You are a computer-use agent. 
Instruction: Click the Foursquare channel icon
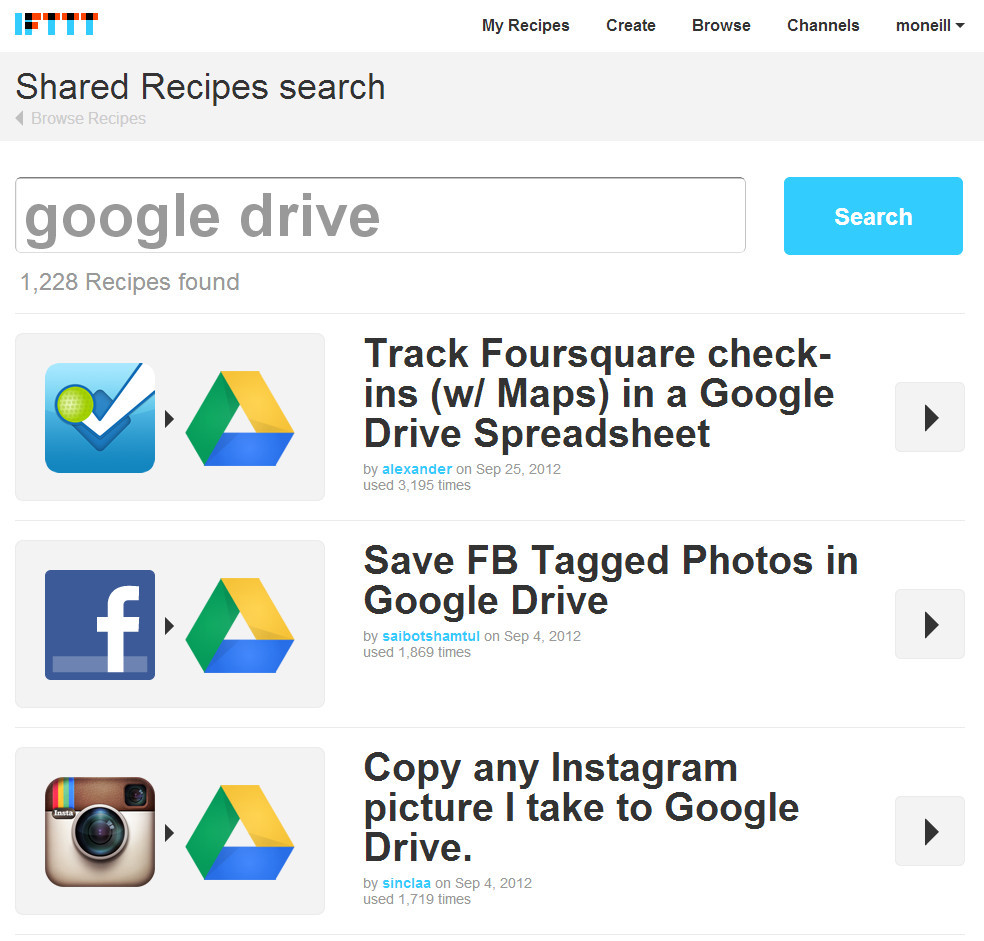[100, 417]
